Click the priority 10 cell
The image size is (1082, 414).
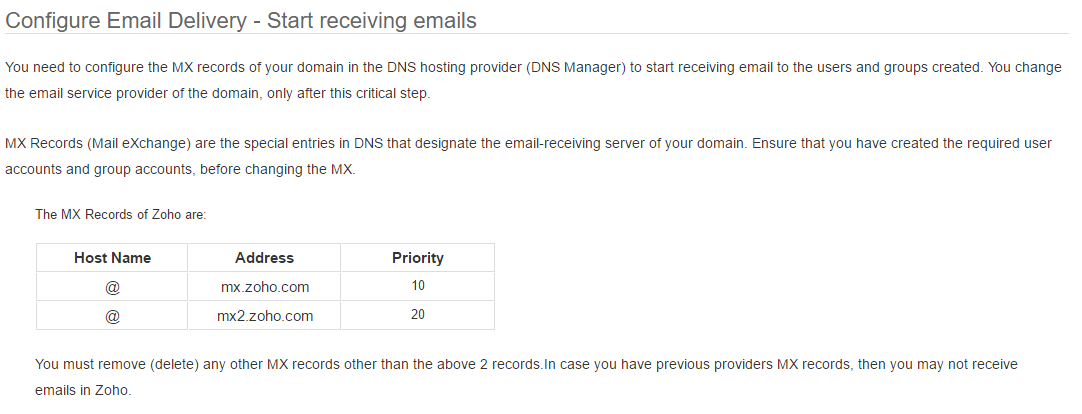(417, 286)
